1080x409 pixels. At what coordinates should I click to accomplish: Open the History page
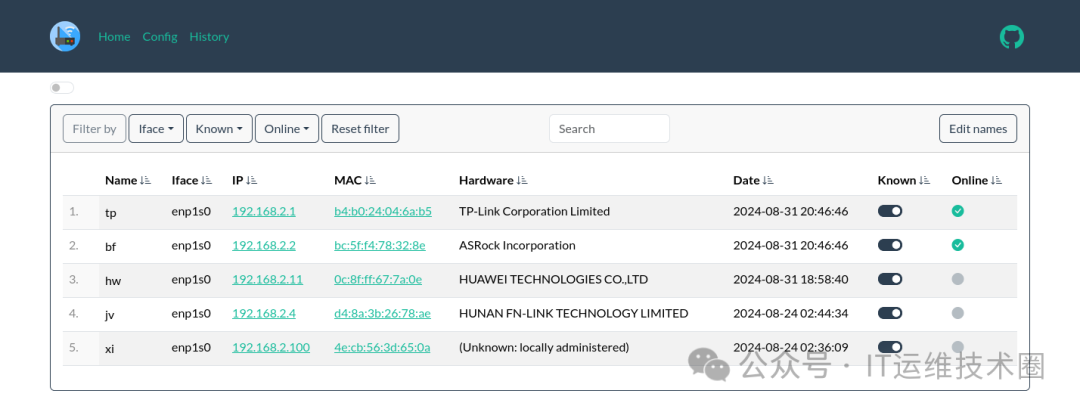click(209, 36)
